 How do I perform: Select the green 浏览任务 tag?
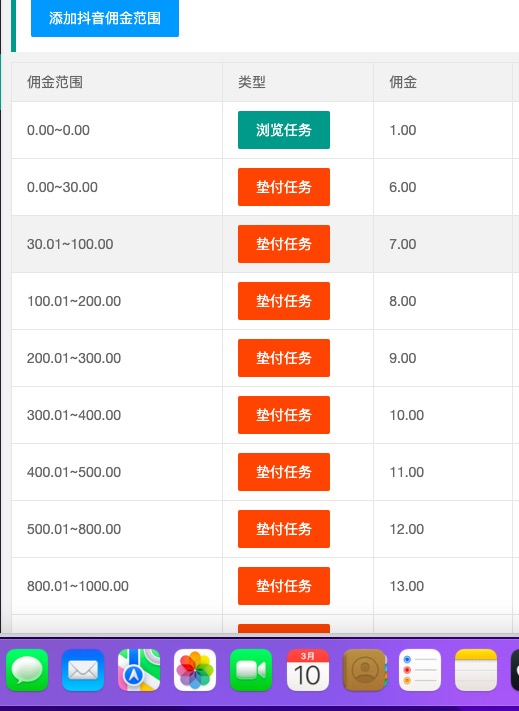coord(284,130)
